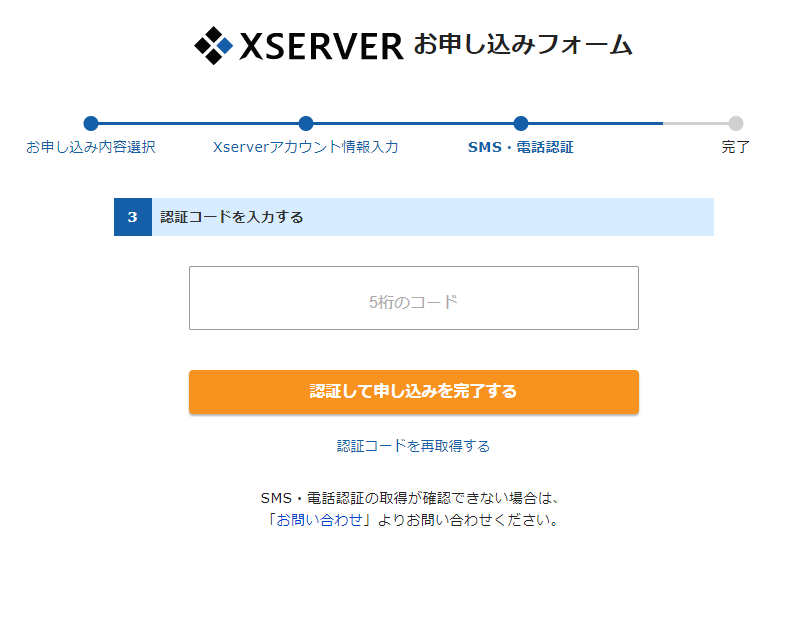This screenshot has width=803, height=630.
Task: Click the 認証して申し込みを完了する button
Action: coord(414,392)
